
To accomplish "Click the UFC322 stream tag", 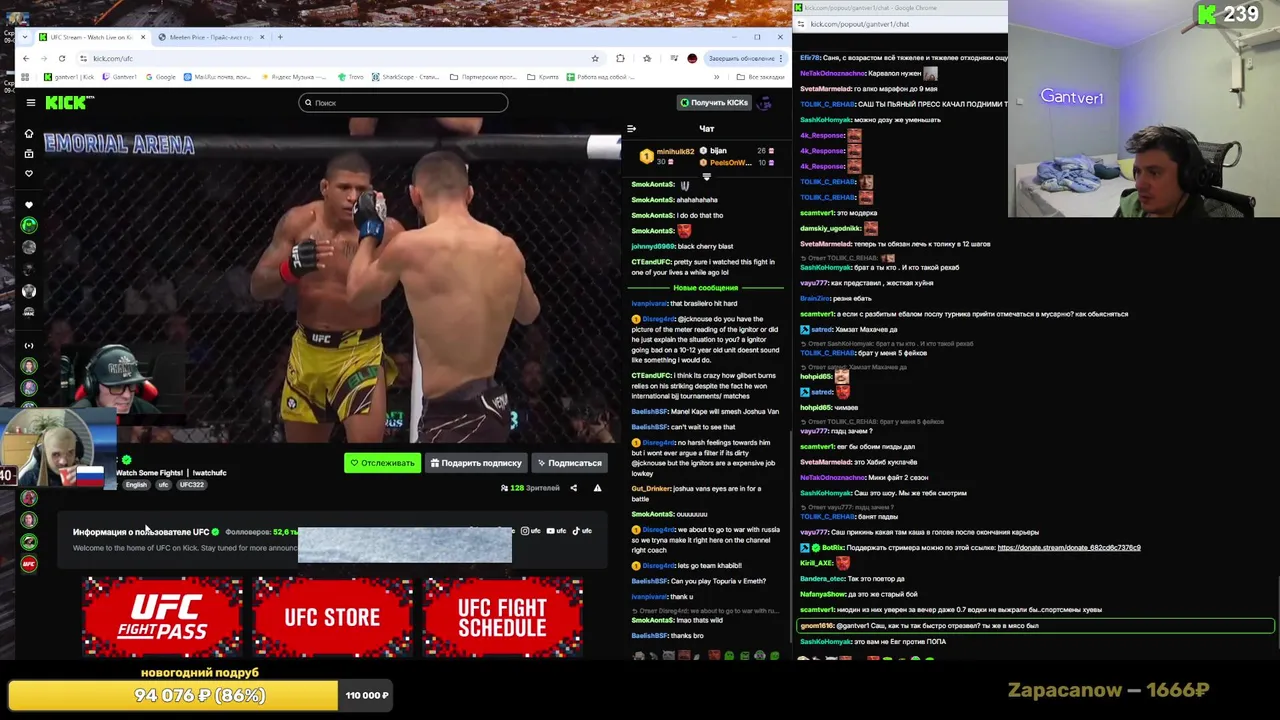I will (191, 485).
